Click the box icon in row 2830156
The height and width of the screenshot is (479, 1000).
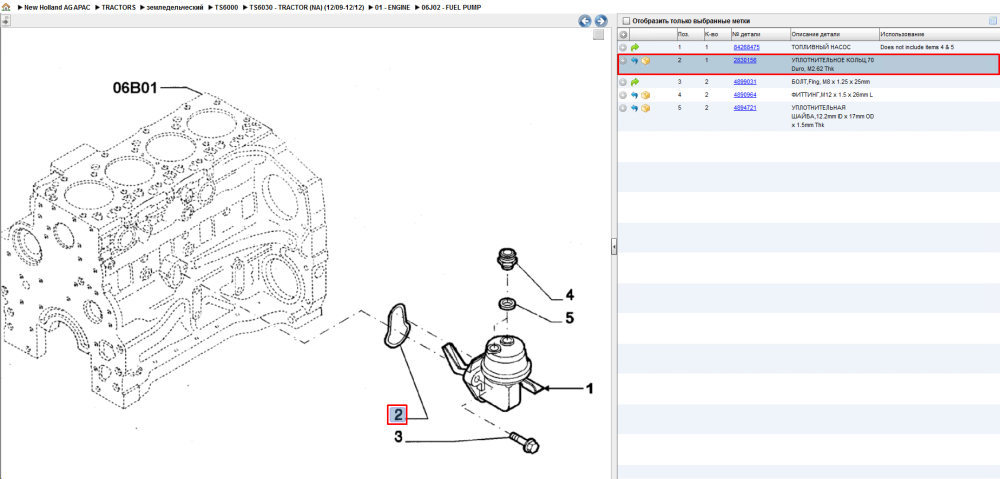click(x=645, y=61)
